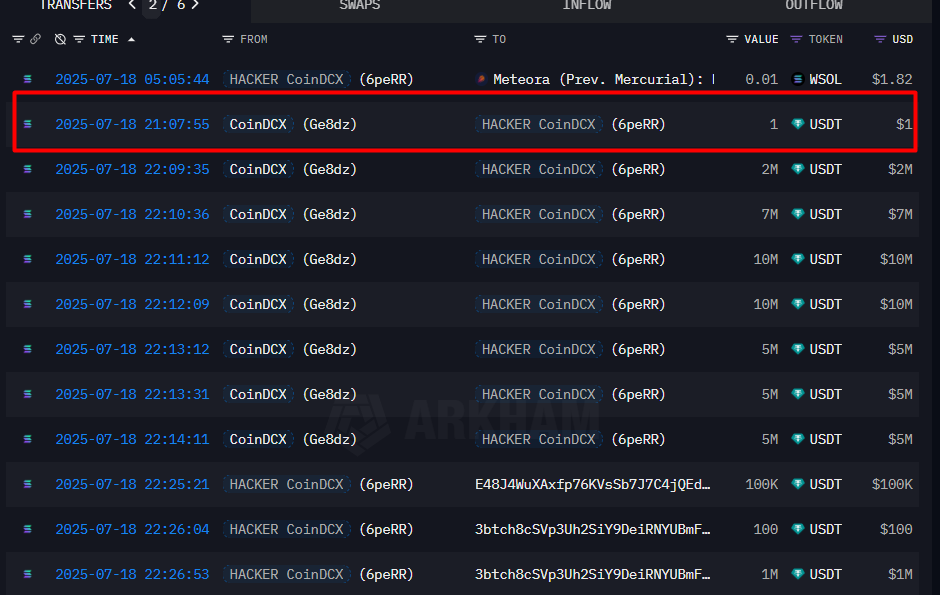Open transaction at 2025-07-18 21:07:55
940x595 pixels.
[x=132, y=124]
